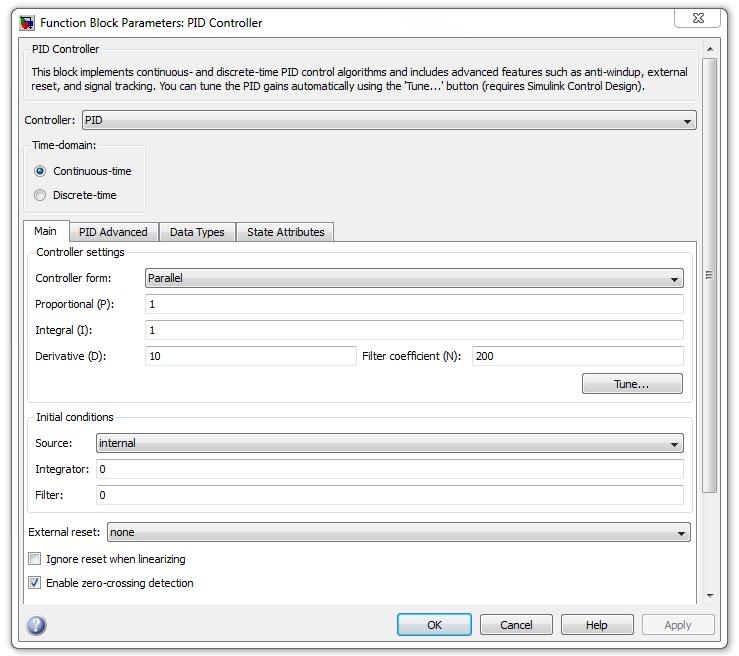The height and width of the screenshot is (656, 739).
Task: Click the Apply button
Action: (x=678, y=625)
